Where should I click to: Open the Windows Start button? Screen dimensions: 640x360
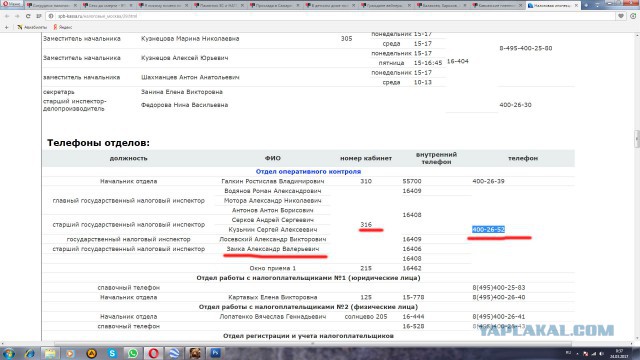pos(9,353)
